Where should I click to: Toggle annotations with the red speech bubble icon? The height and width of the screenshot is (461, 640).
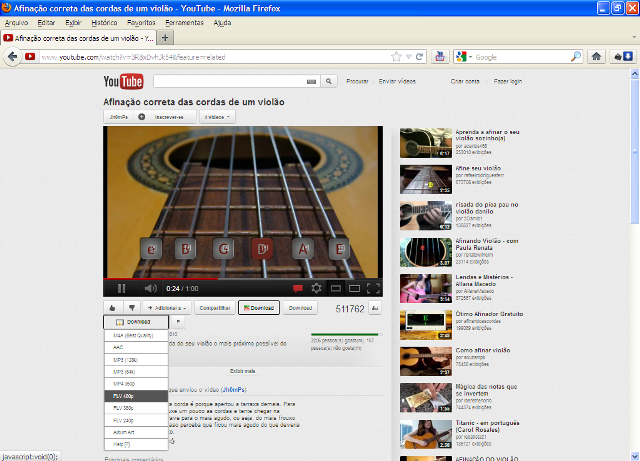tap(298, 289)
